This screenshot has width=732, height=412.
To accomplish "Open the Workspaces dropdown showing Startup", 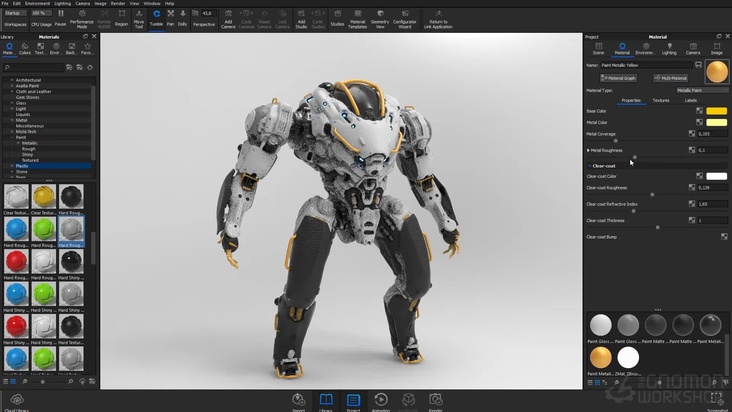I will (15, 13).
